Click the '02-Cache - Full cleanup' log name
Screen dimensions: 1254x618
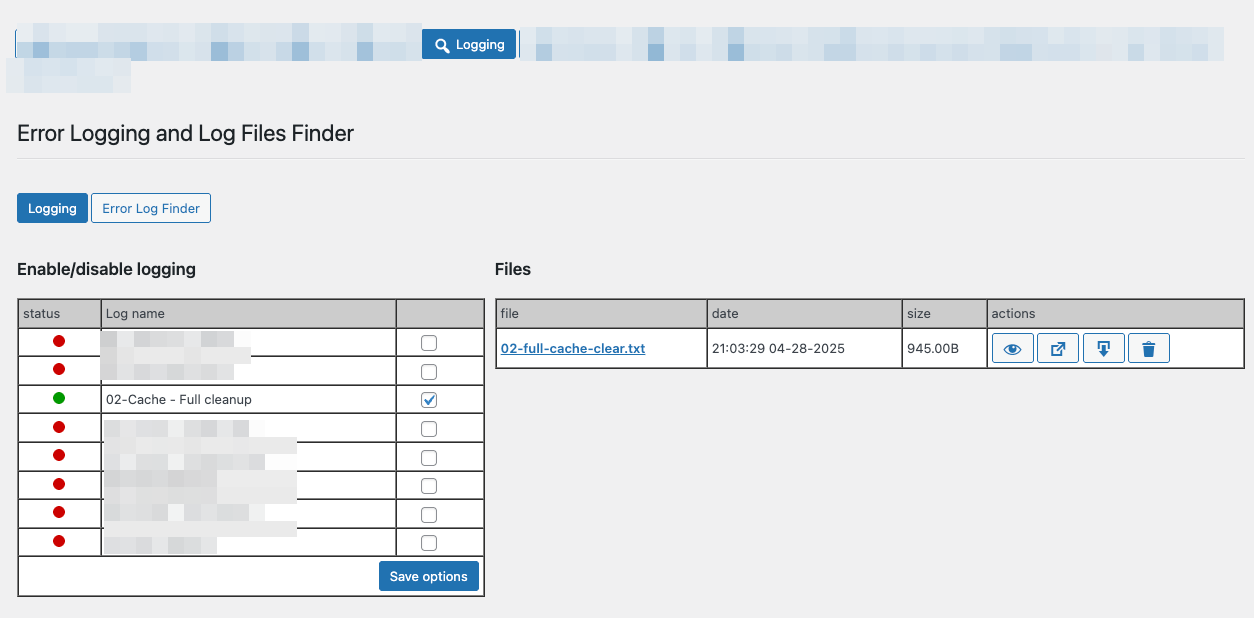[x=179, y=399]
